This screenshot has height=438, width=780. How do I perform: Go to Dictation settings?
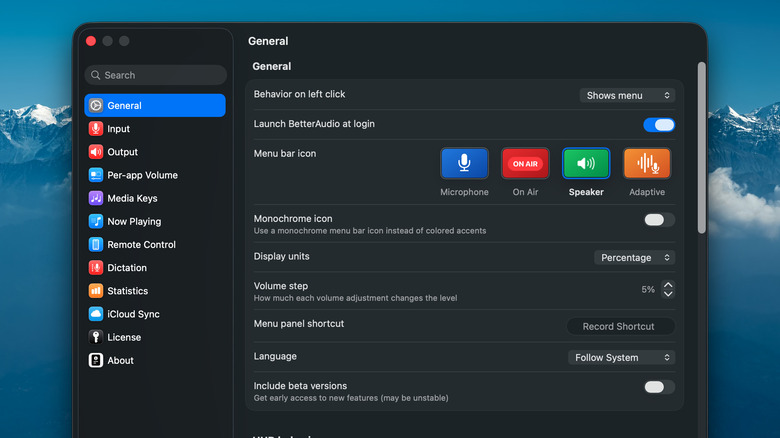[155, 267]
